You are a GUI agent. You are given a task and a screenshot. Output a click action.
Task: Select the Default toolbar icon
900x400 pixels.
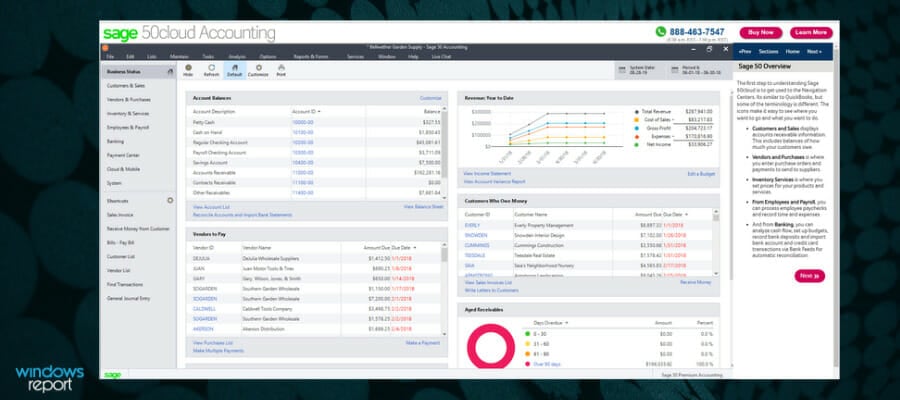point(234,70)
